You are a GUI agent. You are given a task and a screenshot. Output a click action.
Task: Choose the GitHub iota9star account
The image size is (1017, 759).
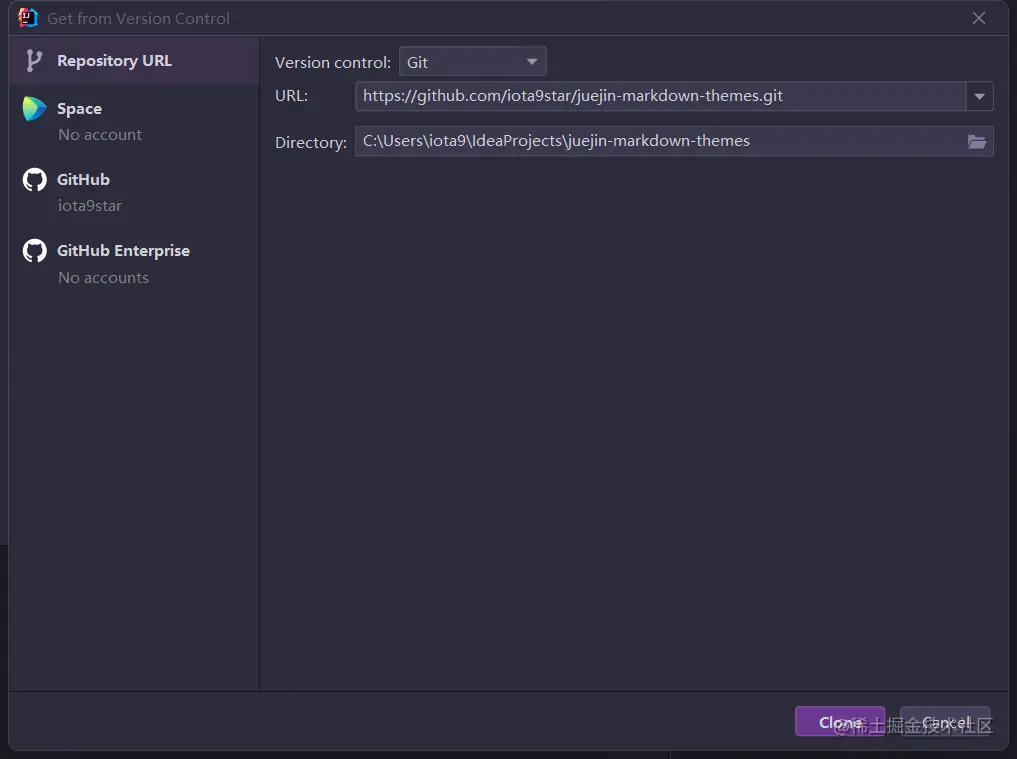click(134, 192)
